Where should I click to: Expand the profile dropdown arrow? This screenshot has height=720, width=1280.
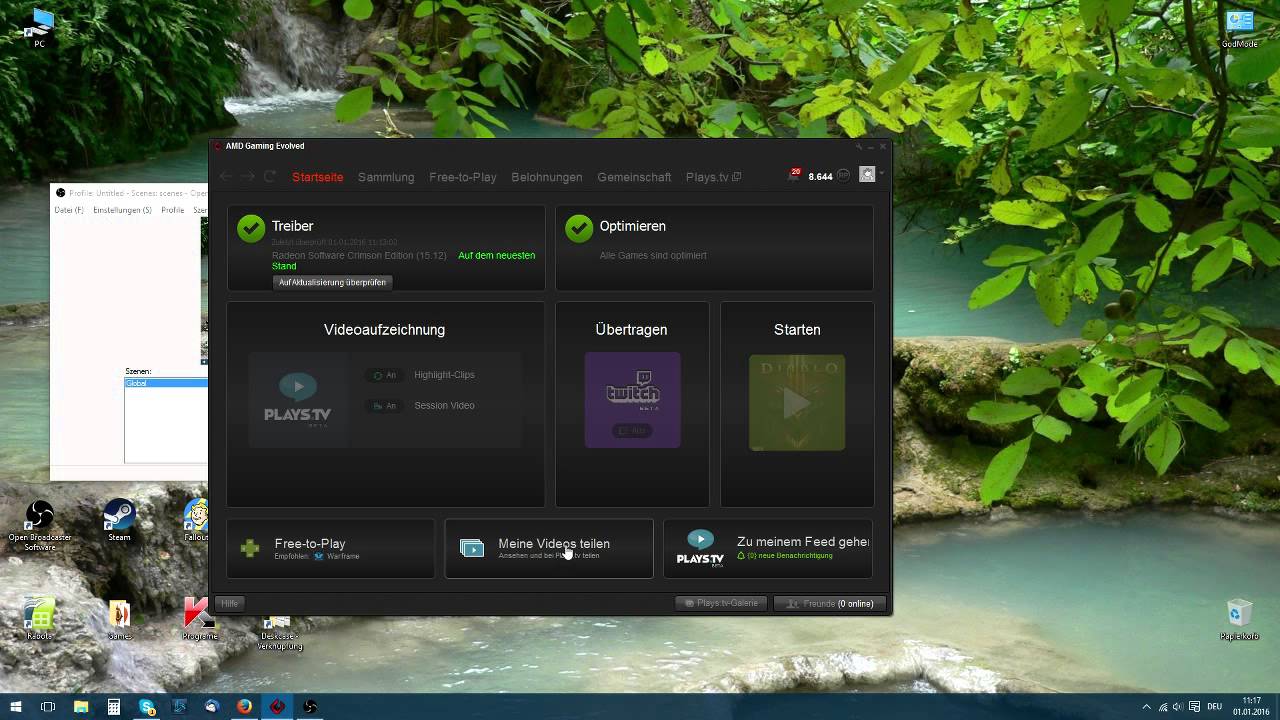881,174
